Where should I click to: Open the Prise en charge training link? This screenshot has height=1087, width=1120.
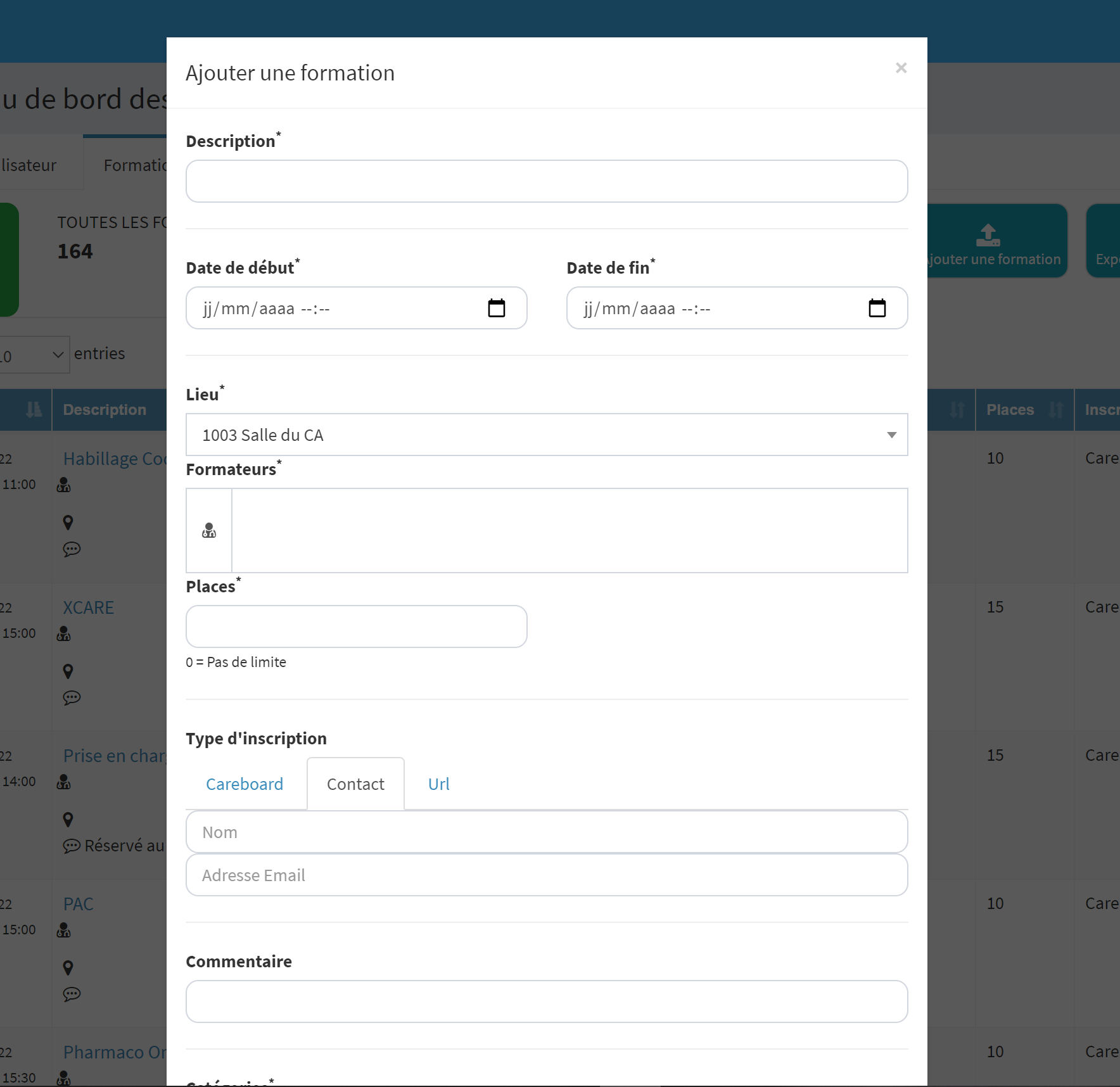[115, 756]
